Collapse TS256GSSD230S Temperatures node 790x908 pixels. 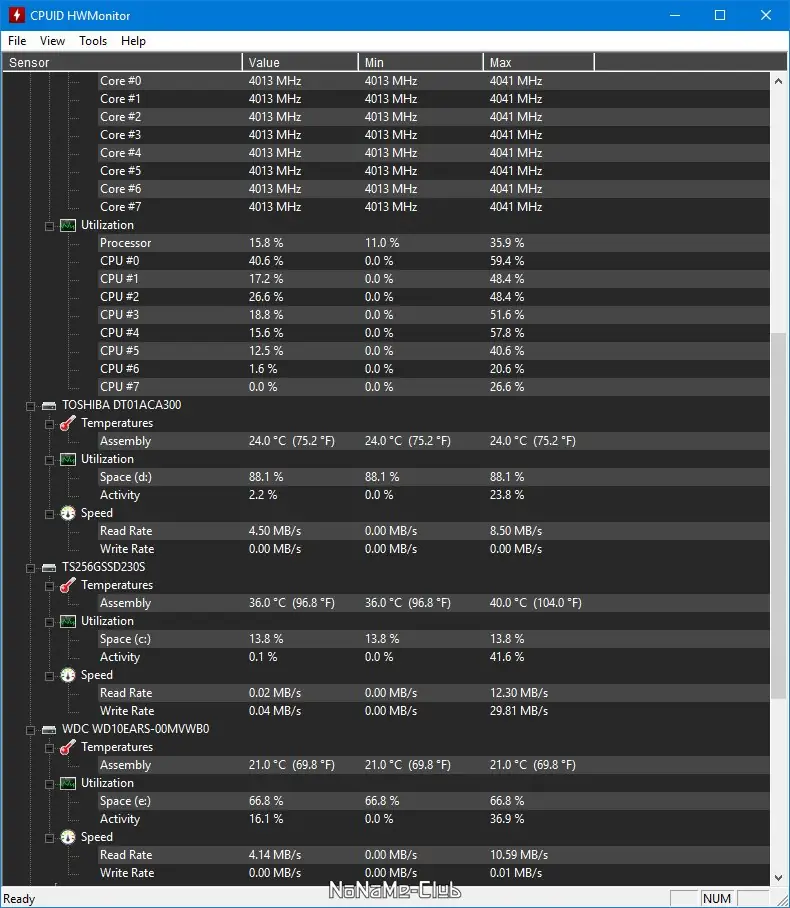point(49,586)
